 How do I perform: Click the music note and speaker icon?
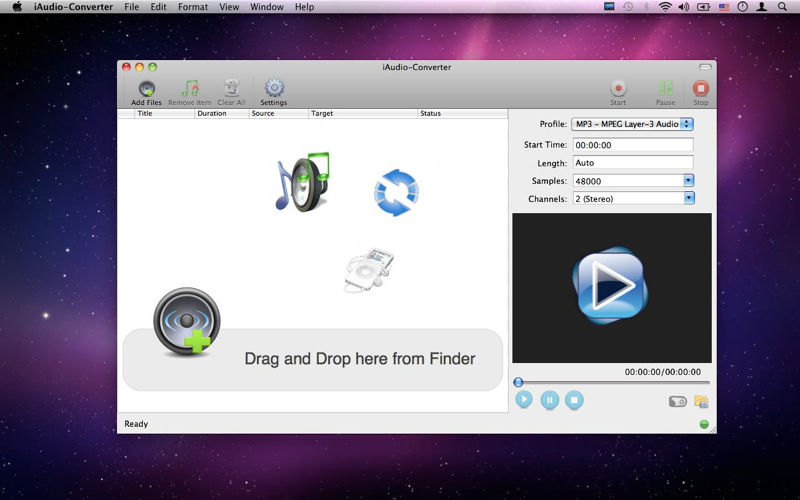[x=303, y=182]
